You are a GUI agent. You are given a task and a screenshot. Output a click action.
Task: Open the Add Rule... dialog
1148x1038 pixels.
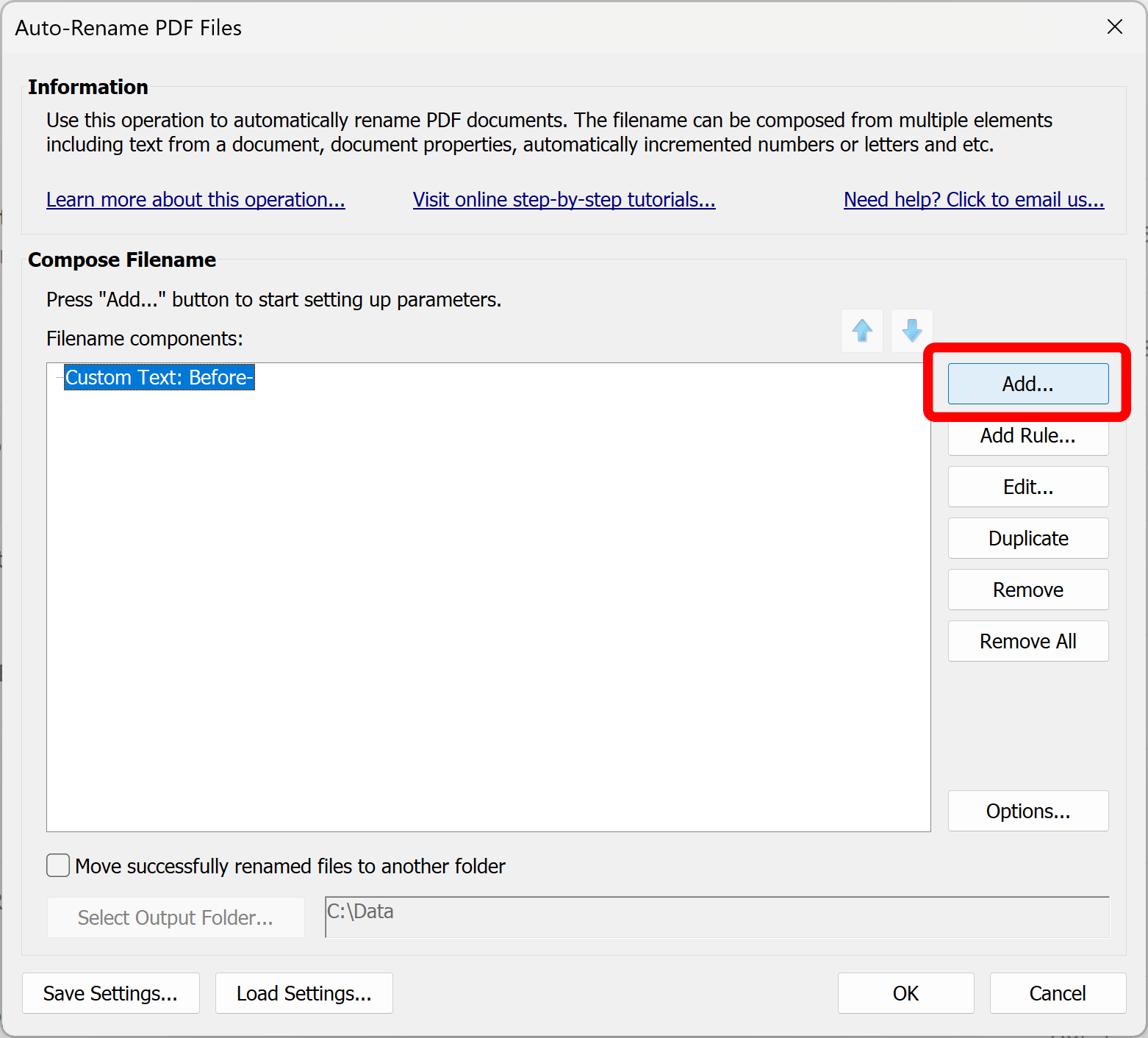(1028, 436)
